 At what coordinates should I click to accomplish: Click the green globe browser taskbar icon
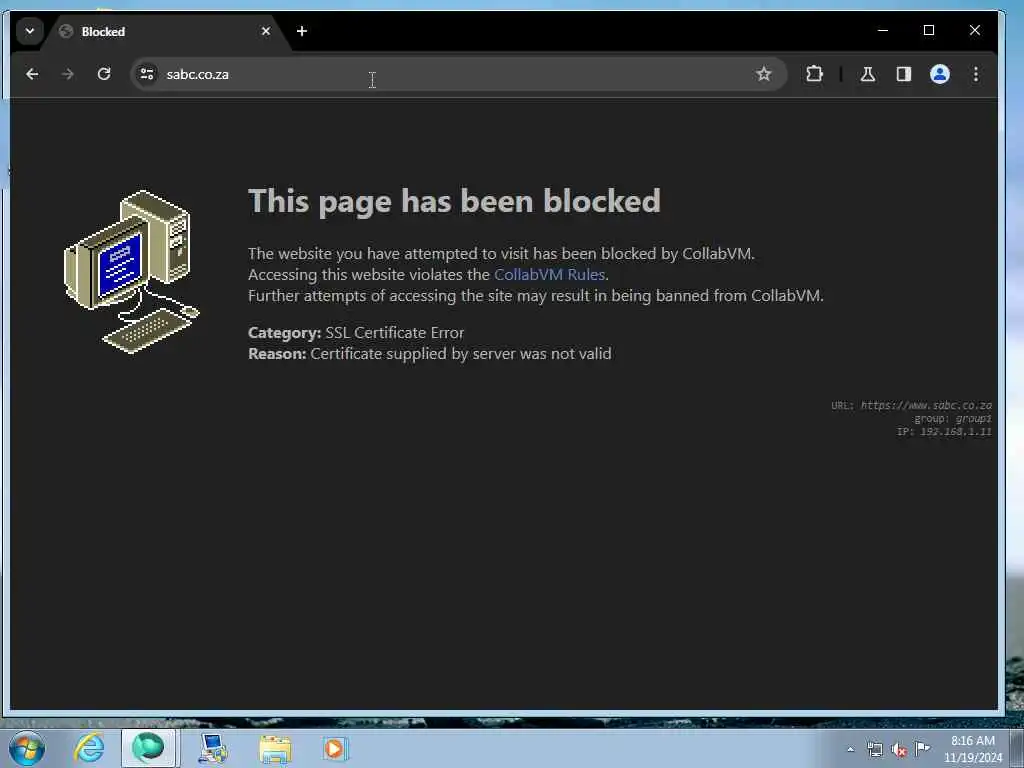pyautogui.click(x=149, y=748)
